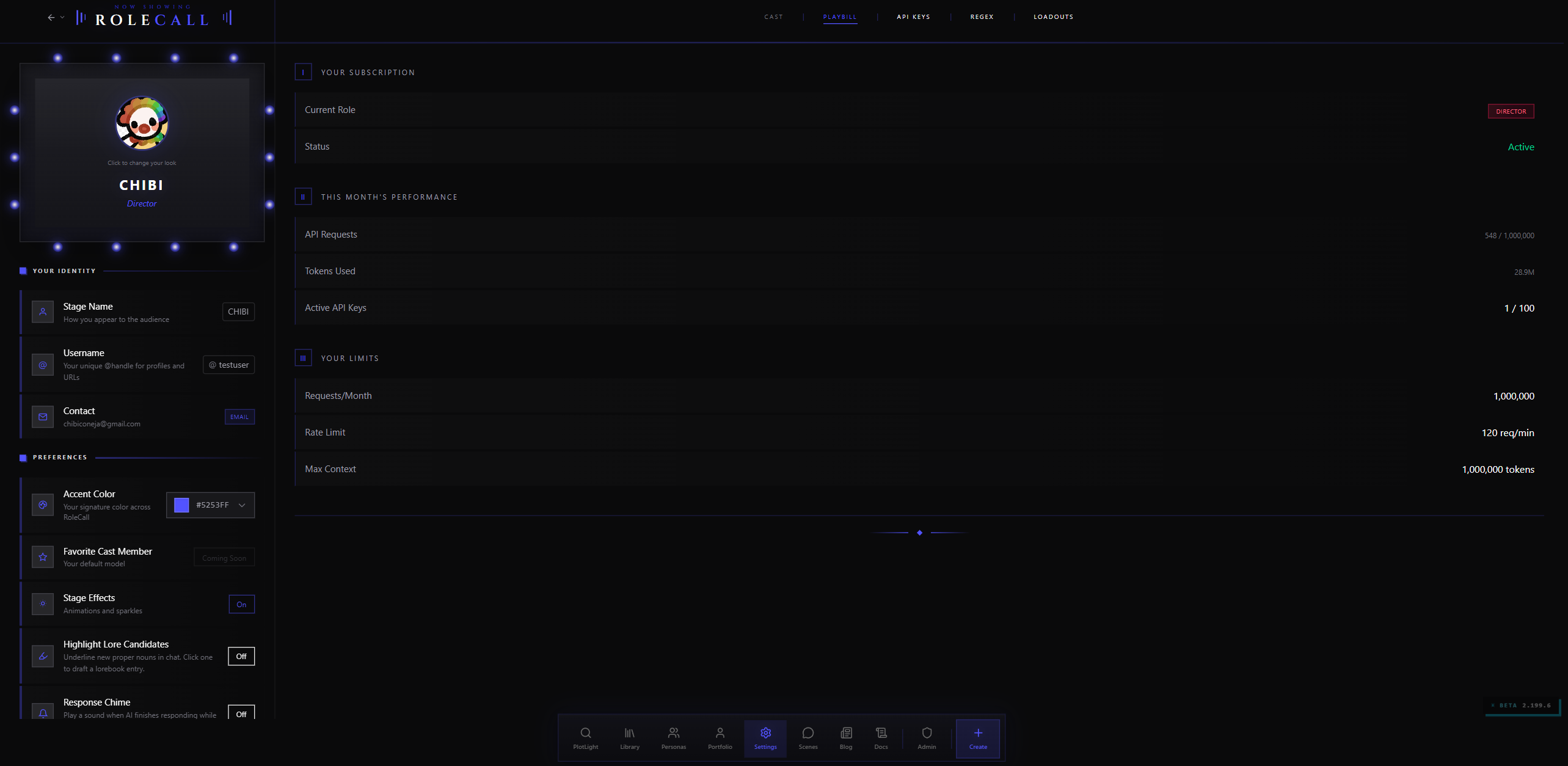Viewport: 1568px width, 766px height.
Task: Edit the testuser username field
Action: click(228, 365)
